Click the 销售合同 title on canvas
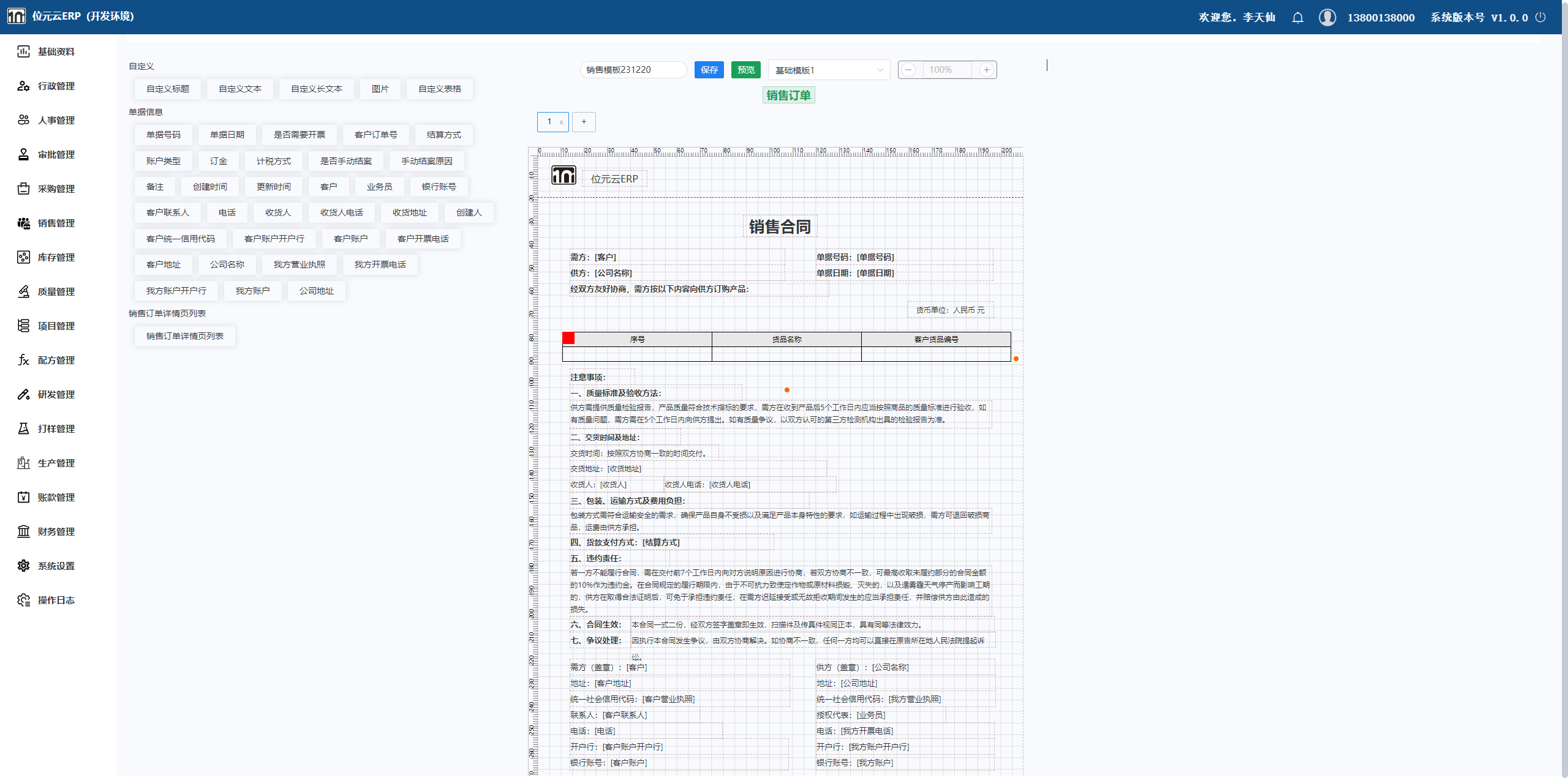 [780, 227]
